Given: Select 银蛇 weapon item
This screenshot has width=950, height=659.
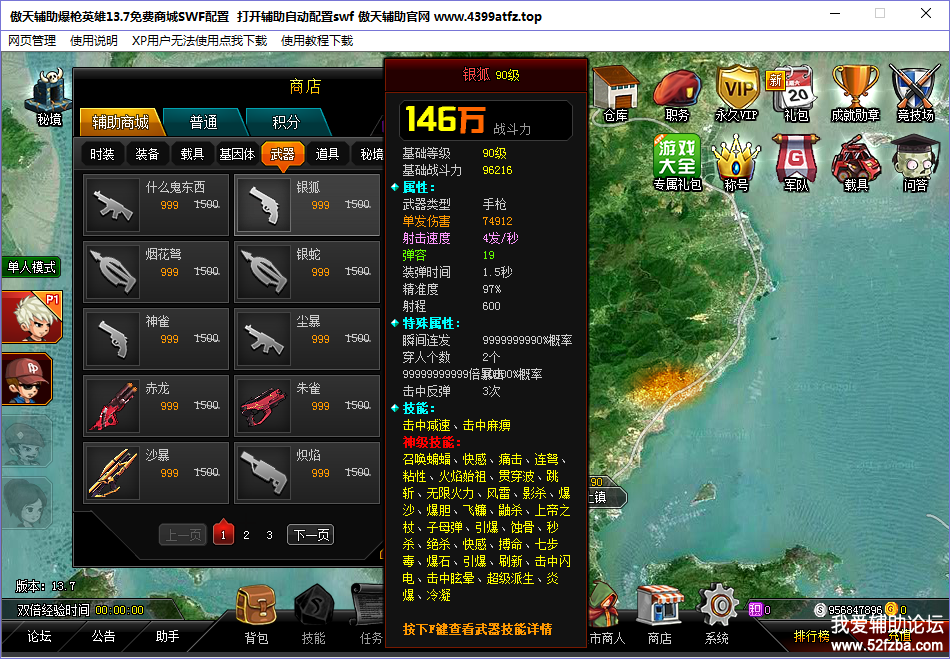Looking at the screenshot, I should click(307, 271).
